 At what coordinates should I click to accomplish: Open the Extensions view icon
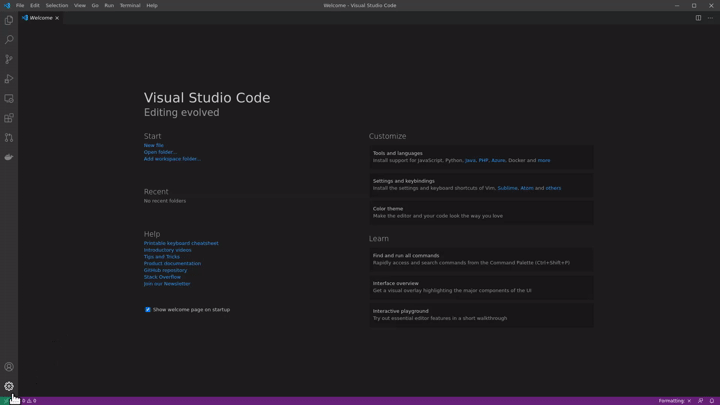(9, 118)
